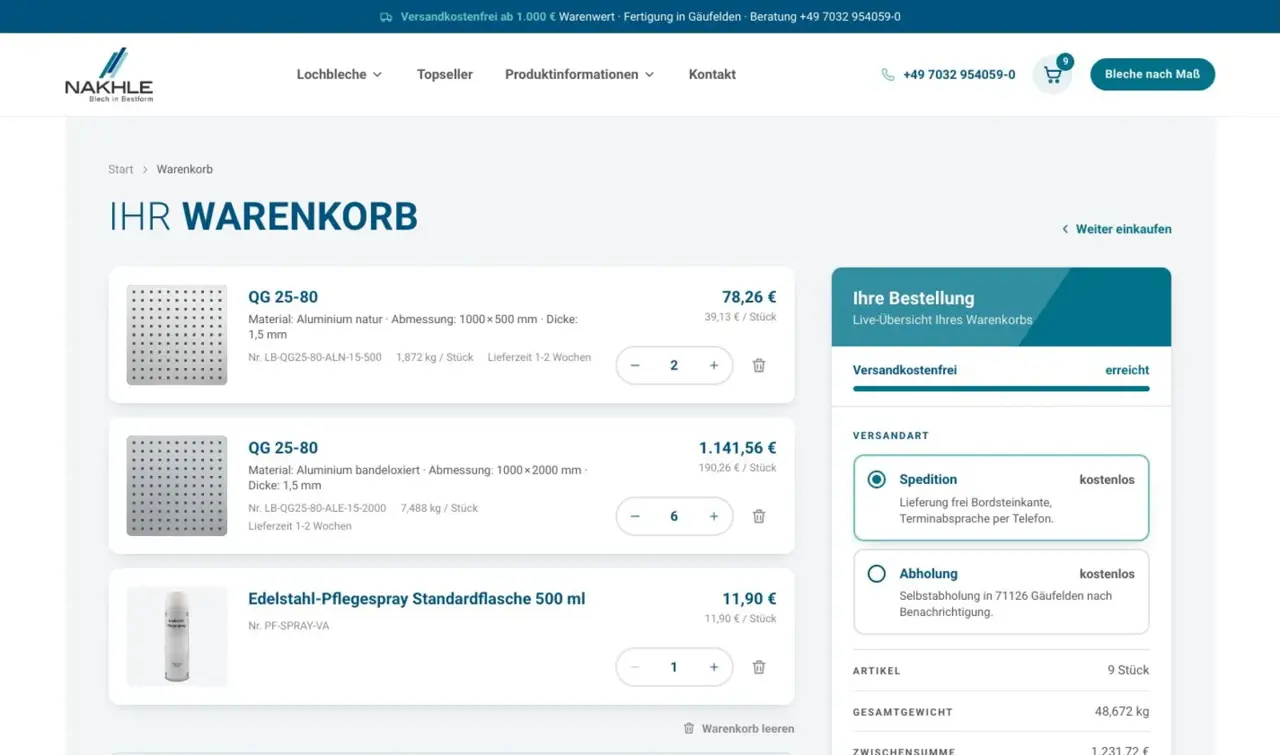Expand the Lochbleche menu
The image size is (1280, 755).
[340, 75]
